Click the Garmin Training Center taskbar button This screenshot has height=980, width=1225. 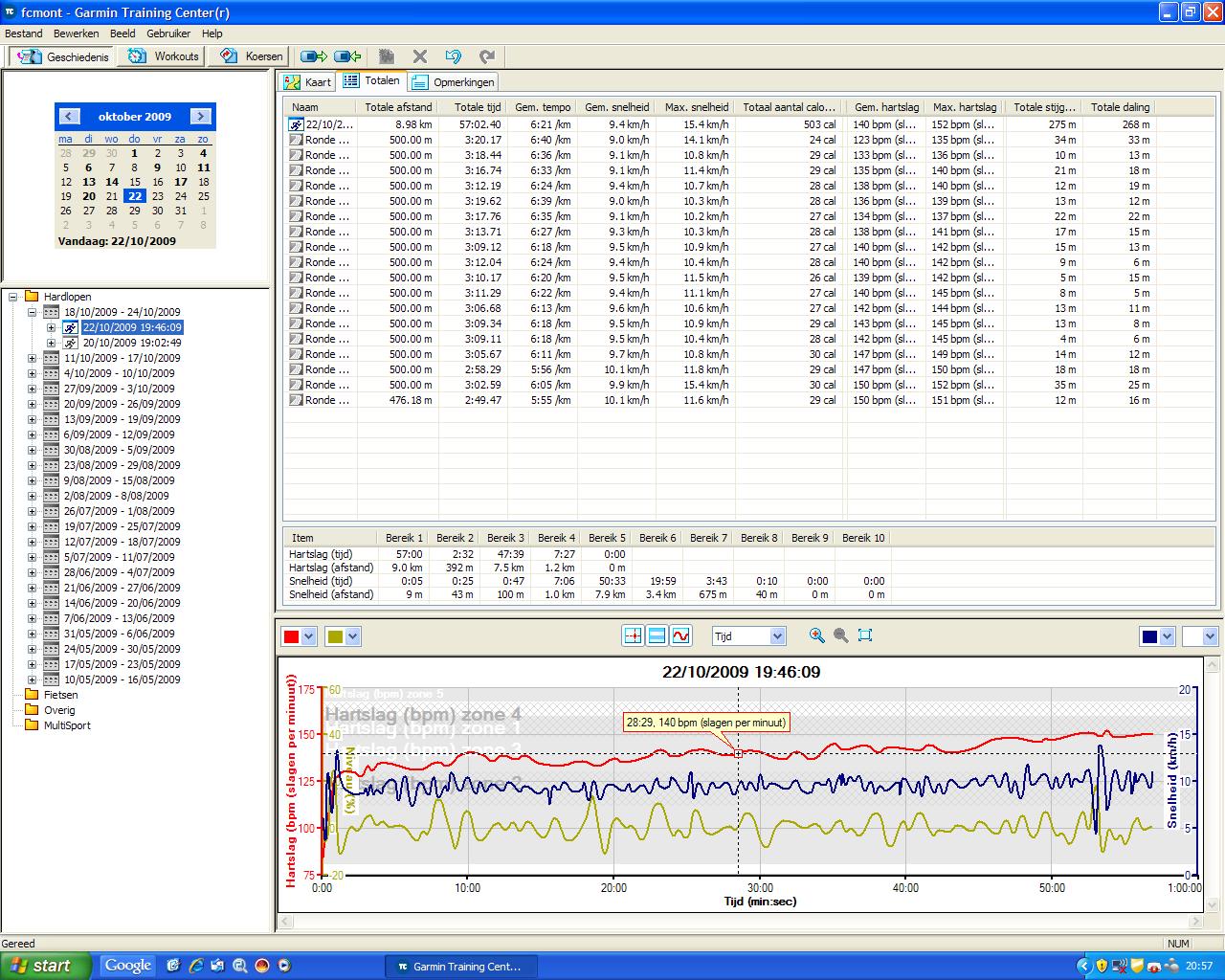coord(461,967)
